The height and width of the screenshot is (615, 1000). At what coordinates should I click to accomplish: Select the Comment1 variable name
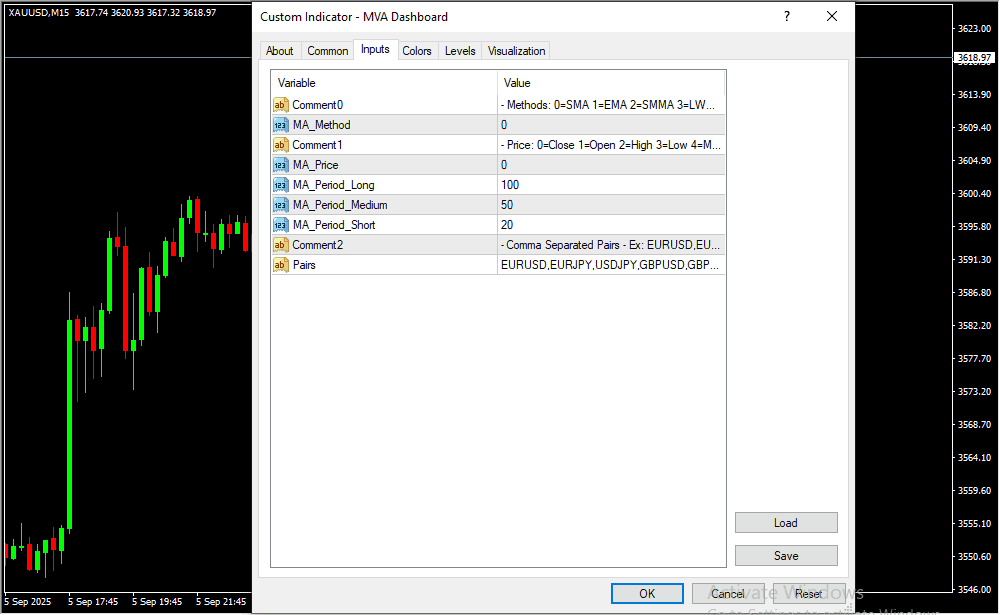(318, 145)
